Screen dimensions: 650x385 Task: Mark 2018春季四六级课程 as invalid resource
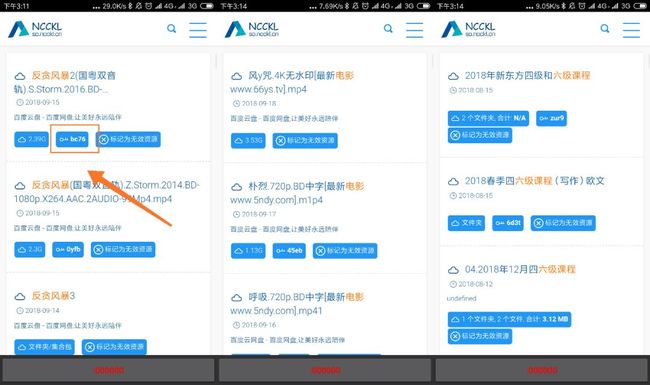click(x=563, y=223)
